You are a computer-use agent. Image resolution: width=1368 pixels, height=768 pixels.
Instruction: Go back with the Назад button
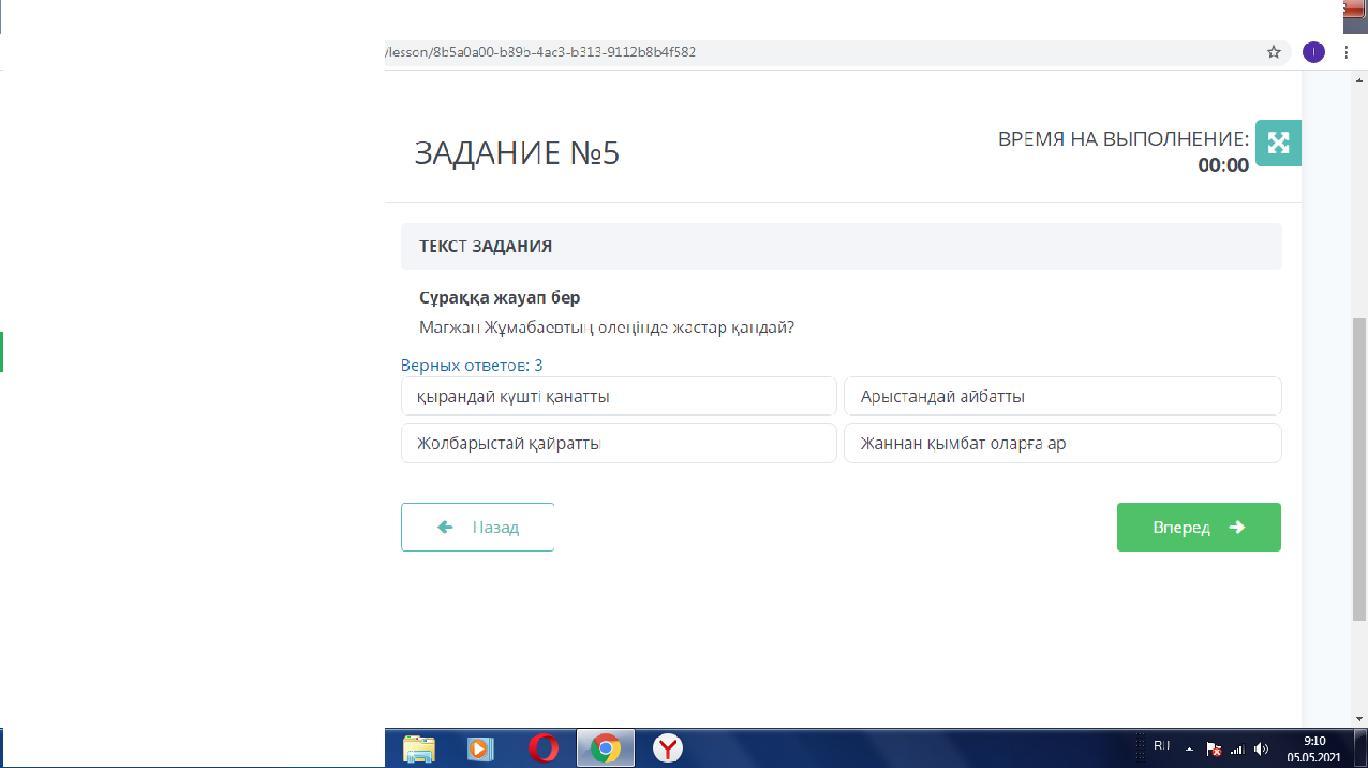point(477,527)
